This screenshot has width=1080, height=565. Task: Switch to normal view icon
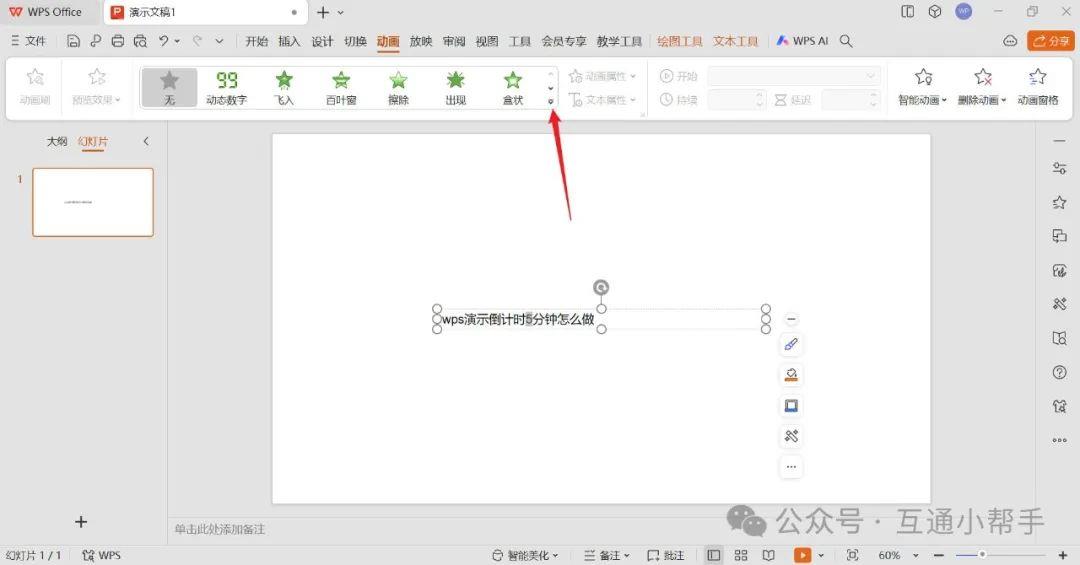[714, 555]
